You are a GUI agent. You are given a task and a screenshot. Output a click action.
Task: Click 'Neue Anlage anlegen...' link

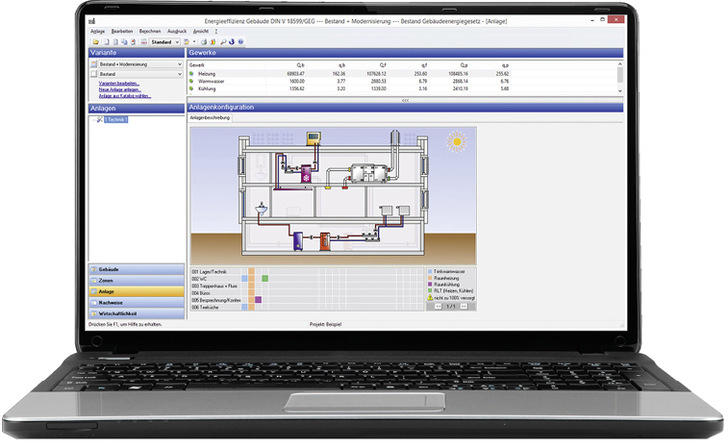120,89
